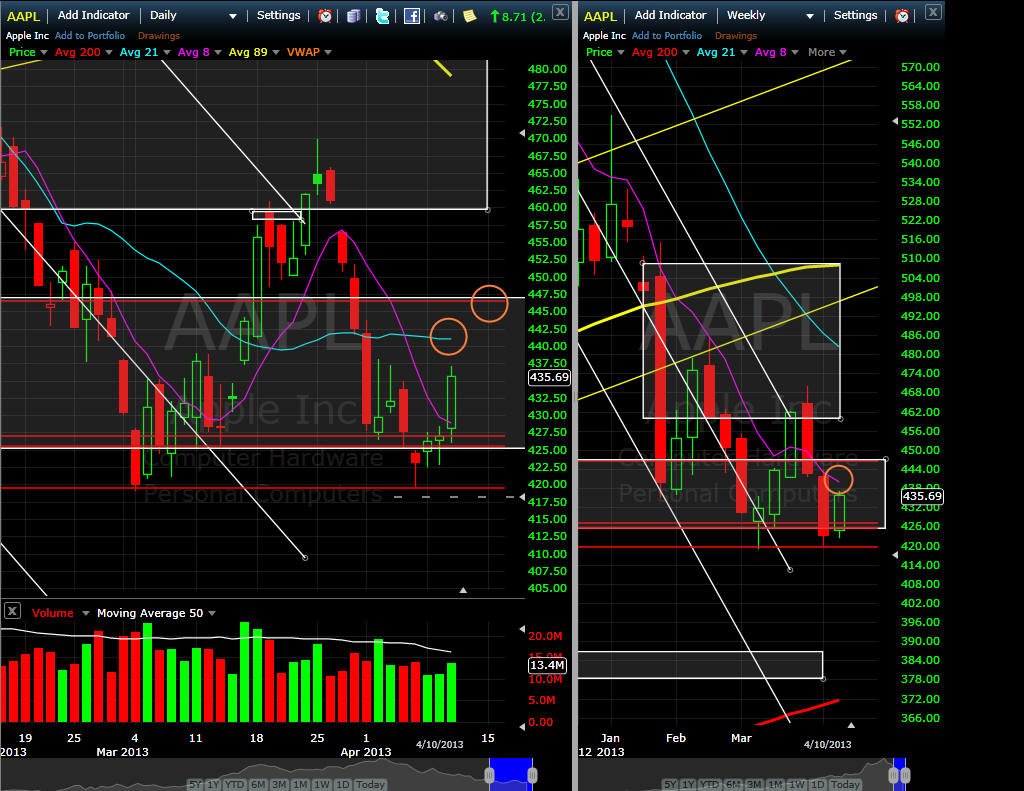Open Settings in the Daily chart
The image size is (1024, 791).
click(278, 15)
